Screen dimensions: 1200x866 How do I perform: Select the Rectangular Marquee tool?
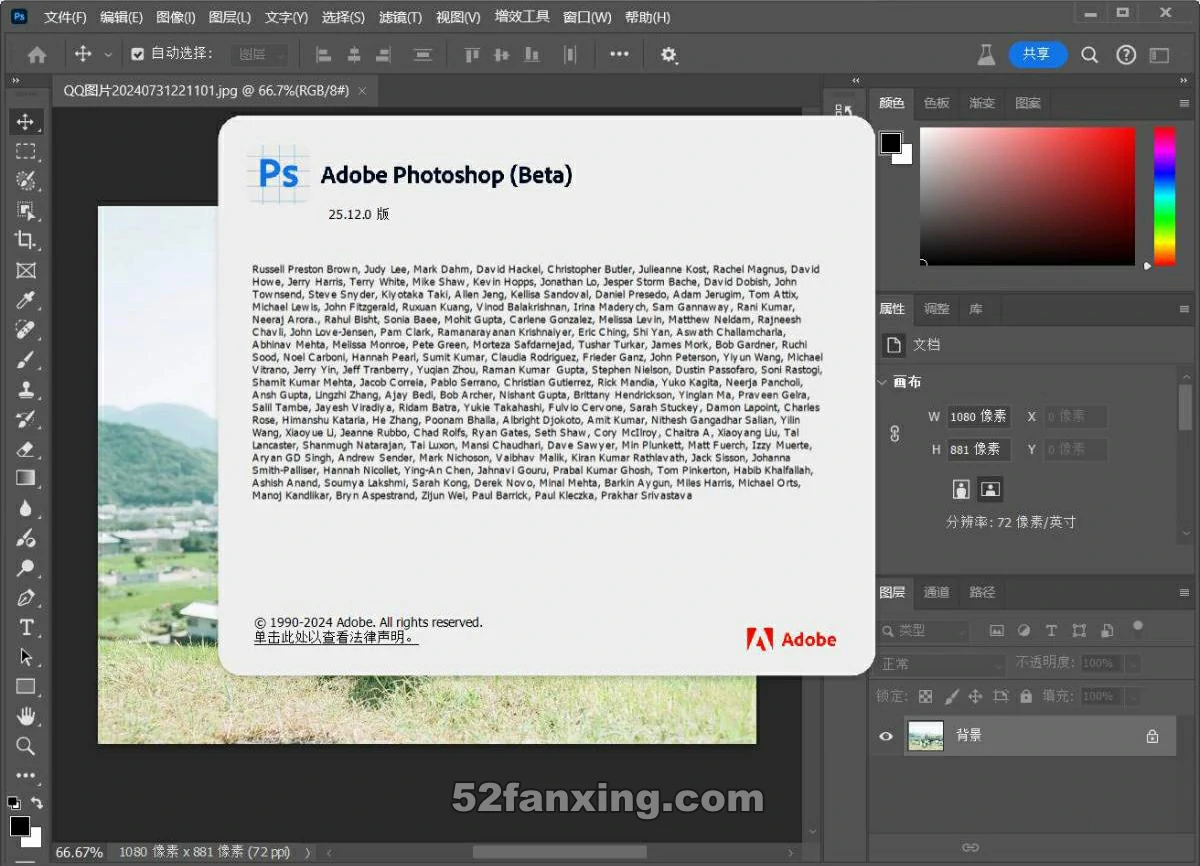coord(26,151)
